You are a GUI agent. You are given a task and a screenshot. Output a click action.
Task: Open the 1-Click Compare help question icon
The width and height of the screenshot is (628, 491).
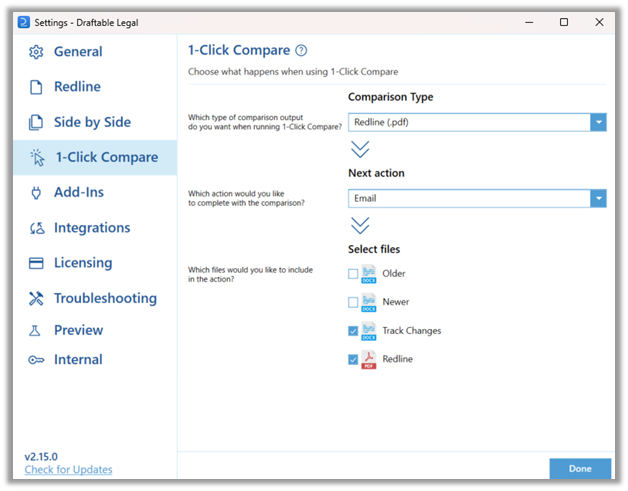tap(301, 50)
